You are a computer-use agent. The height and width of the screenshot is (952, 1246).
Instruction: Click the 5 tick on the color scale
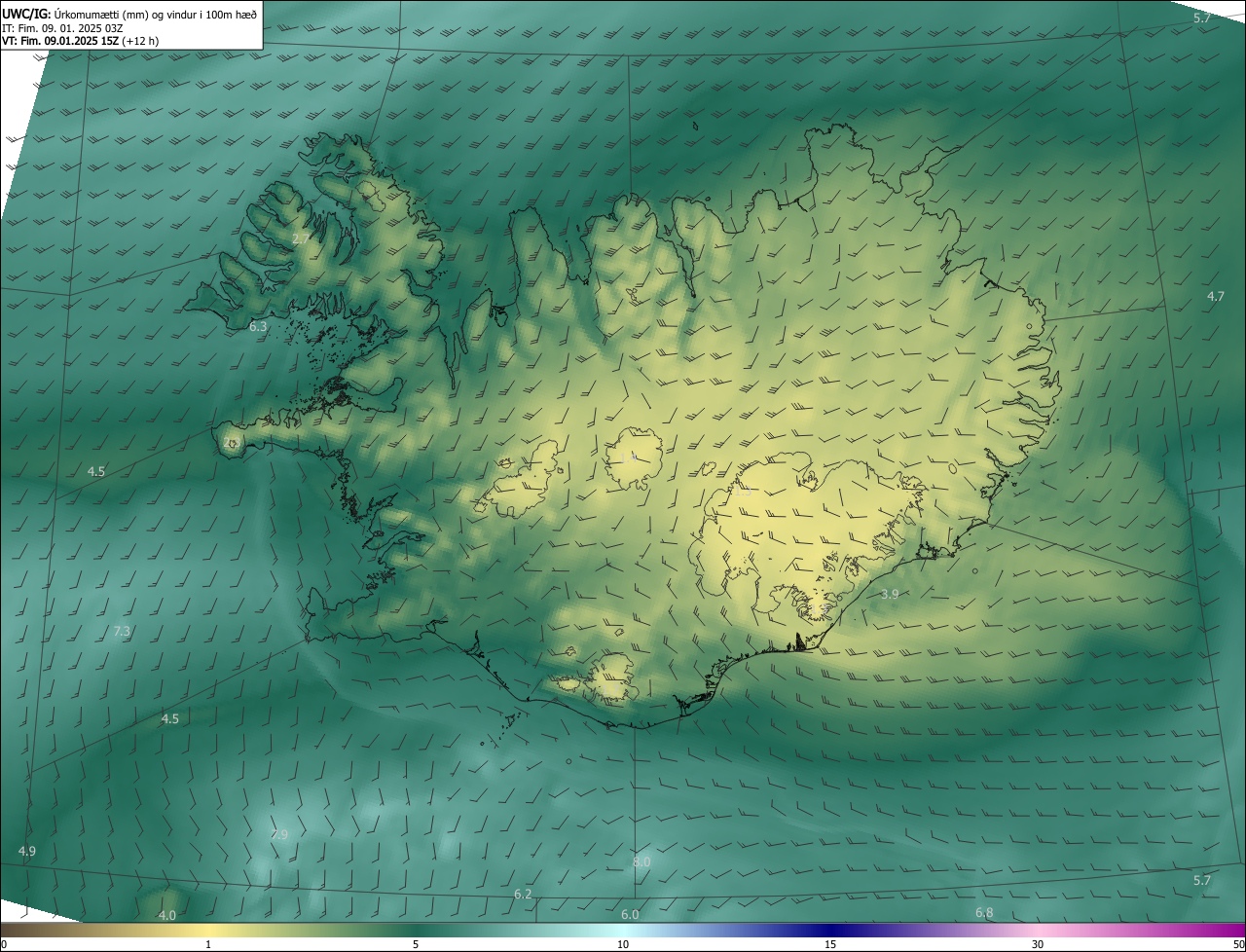pyautogui.click(x=416, y=945)
